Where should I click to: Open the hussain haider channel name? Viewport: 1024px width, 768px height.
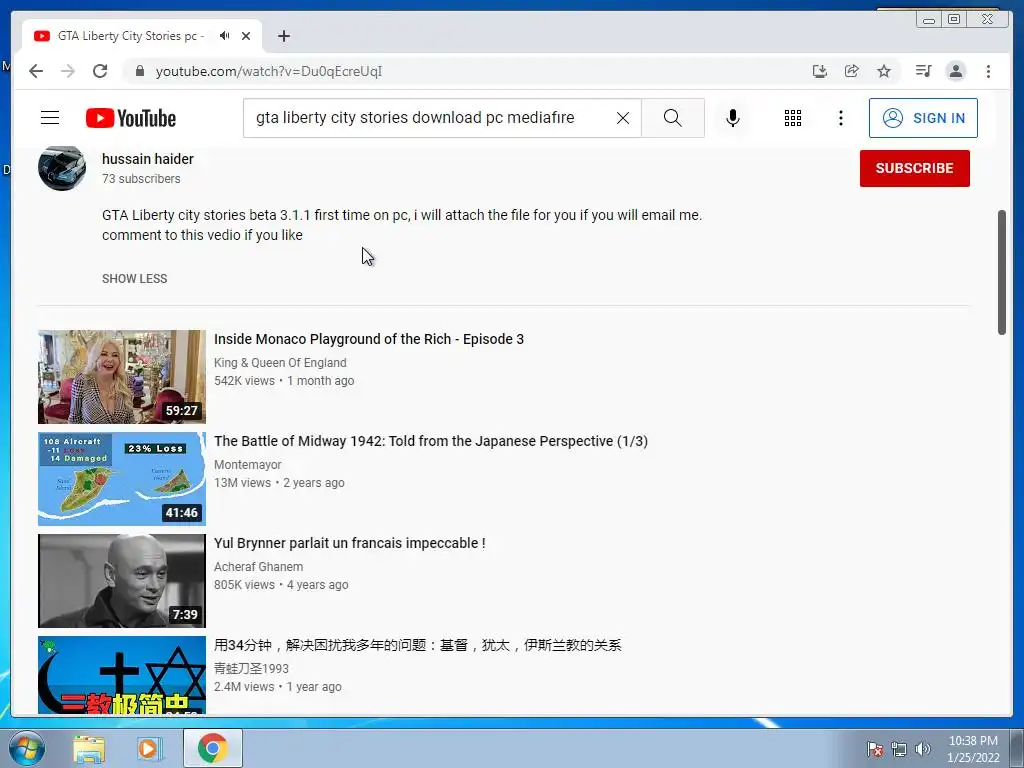148,159
